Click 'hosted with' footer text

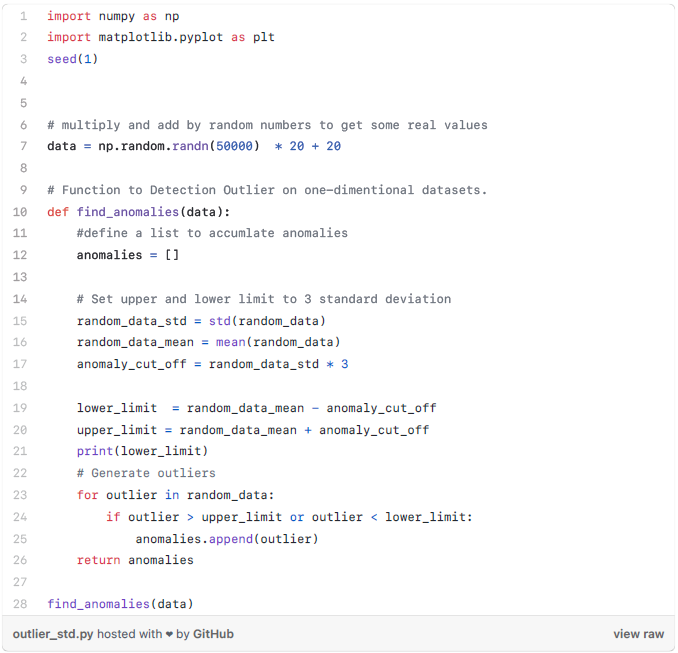(x=129, y=634)
